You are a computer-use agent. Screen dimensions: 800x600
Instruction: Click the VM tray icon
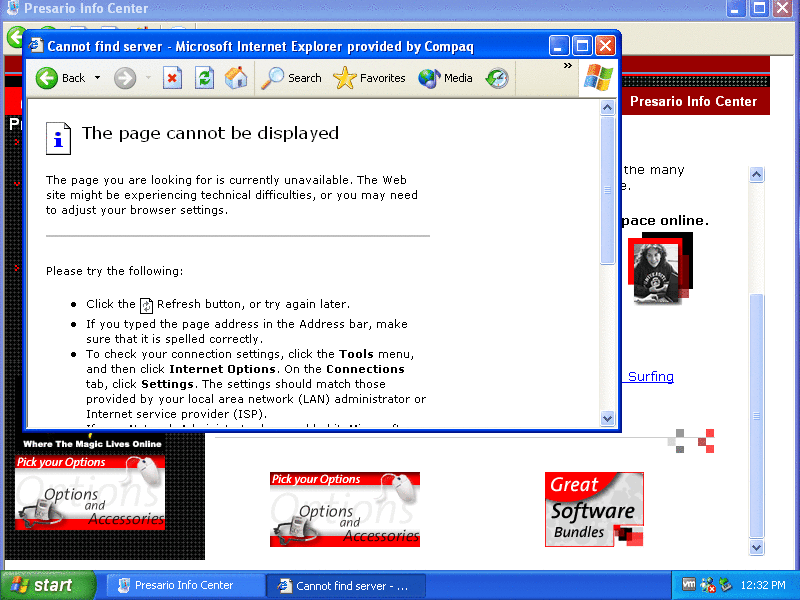[x=689, y=585]
